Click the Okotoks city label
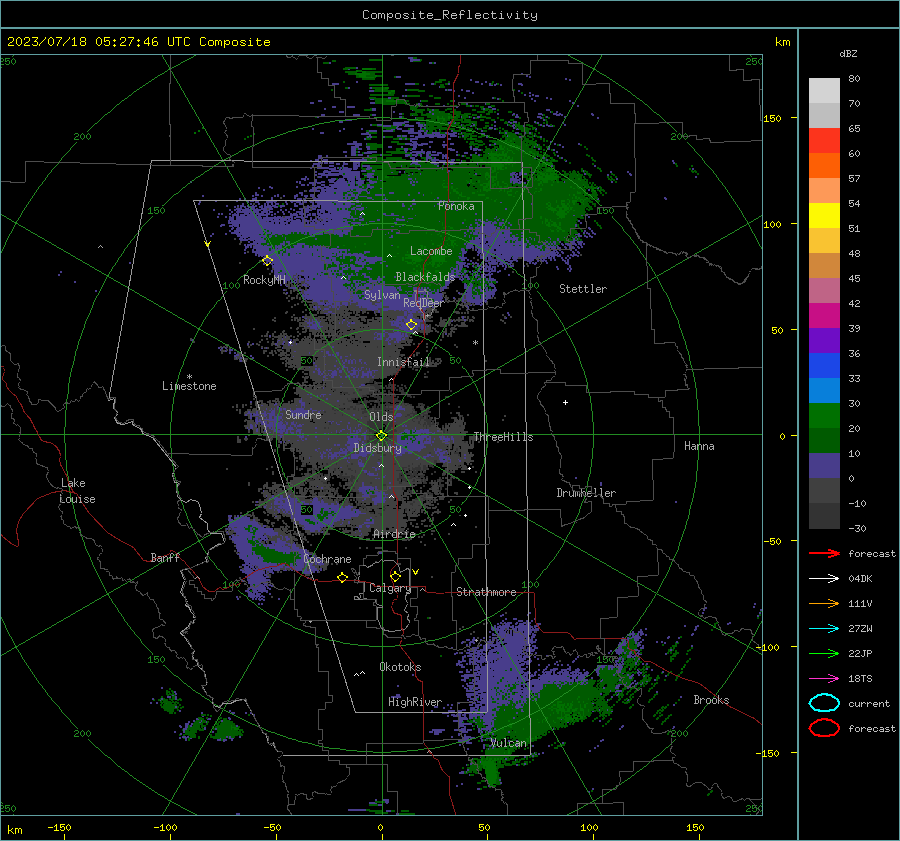Screen dimensions: 900x841 400,667
